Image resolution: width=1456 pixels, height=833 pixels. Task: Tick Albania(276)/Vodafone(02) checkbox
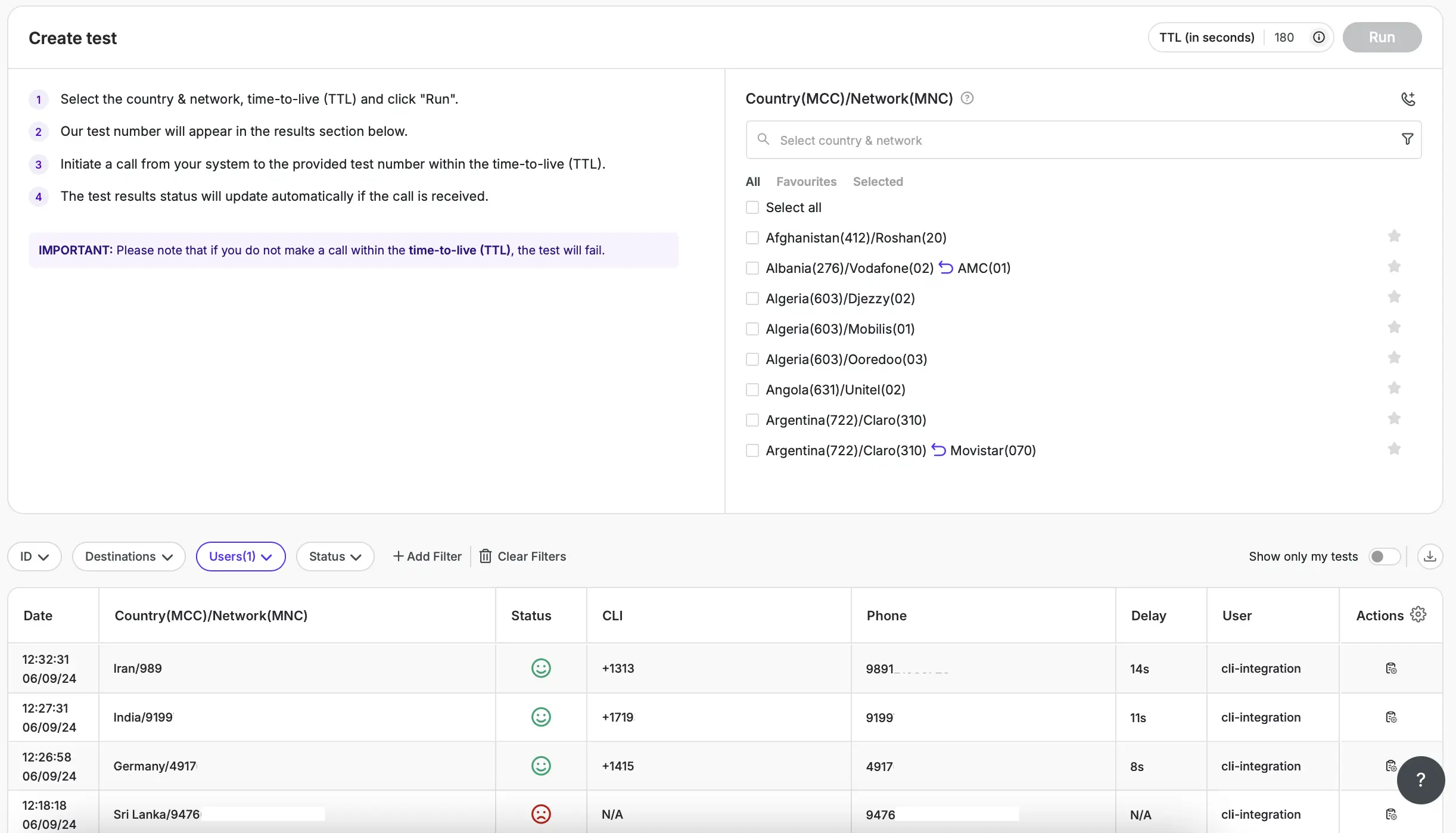752,268
